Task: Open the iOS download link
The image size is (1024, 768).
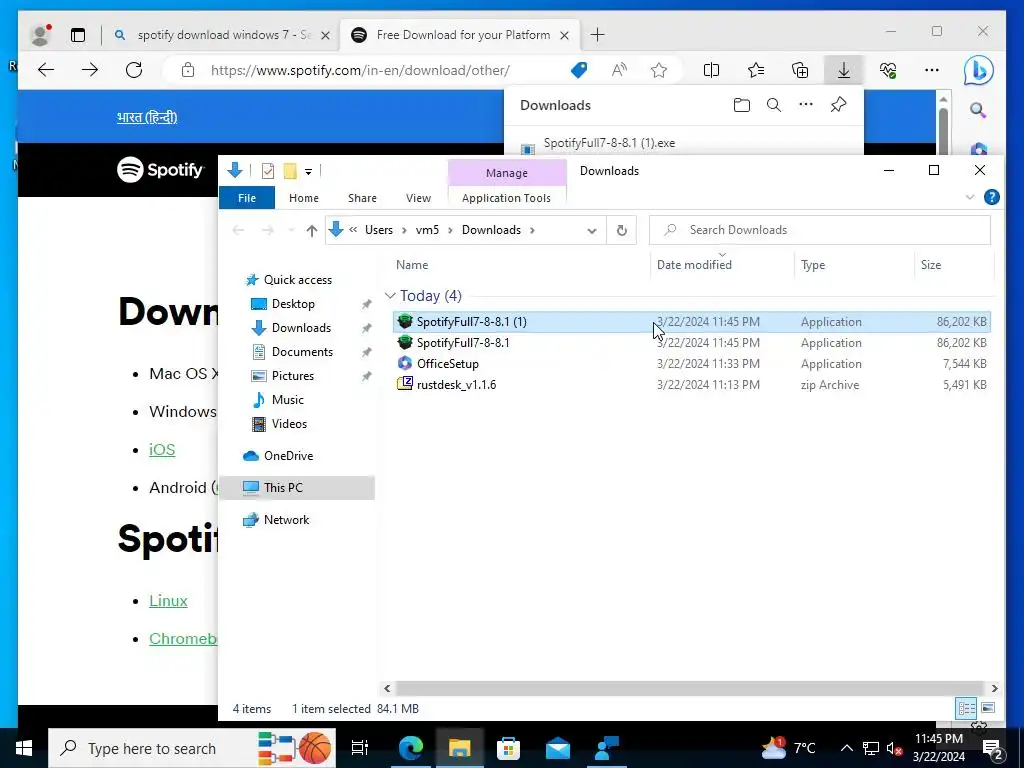Action: coord(162,449)
